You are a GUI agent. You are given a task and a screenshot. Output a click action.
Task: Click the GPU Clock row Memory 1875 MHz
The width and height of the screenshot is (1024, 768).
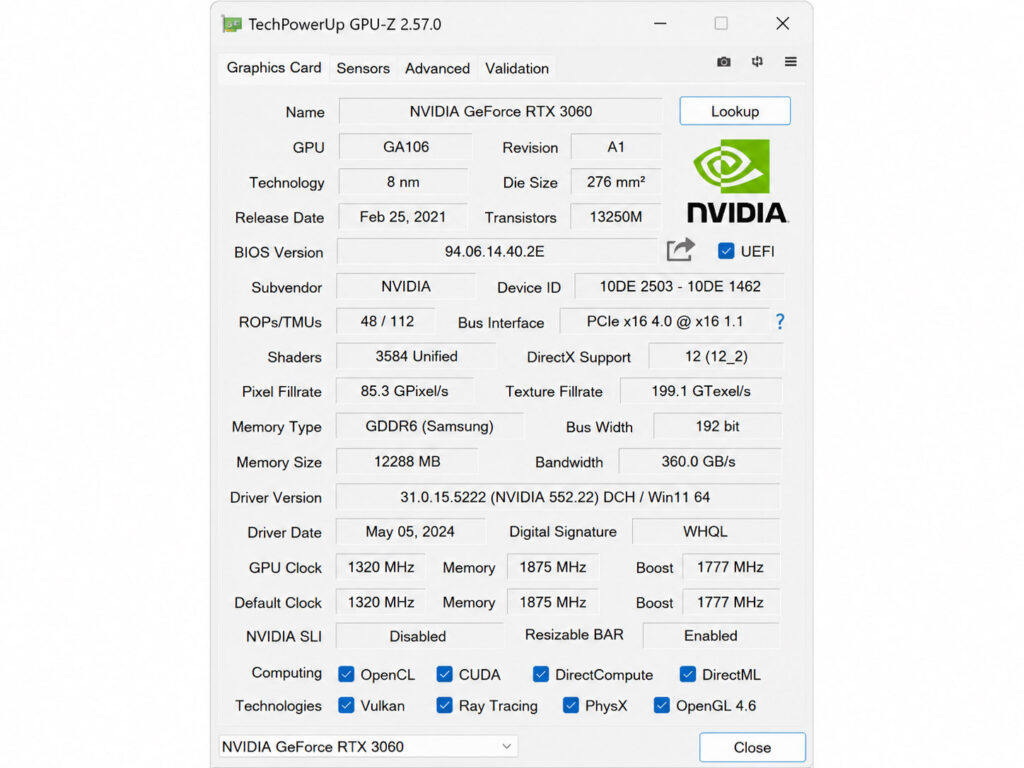[553, 567]
